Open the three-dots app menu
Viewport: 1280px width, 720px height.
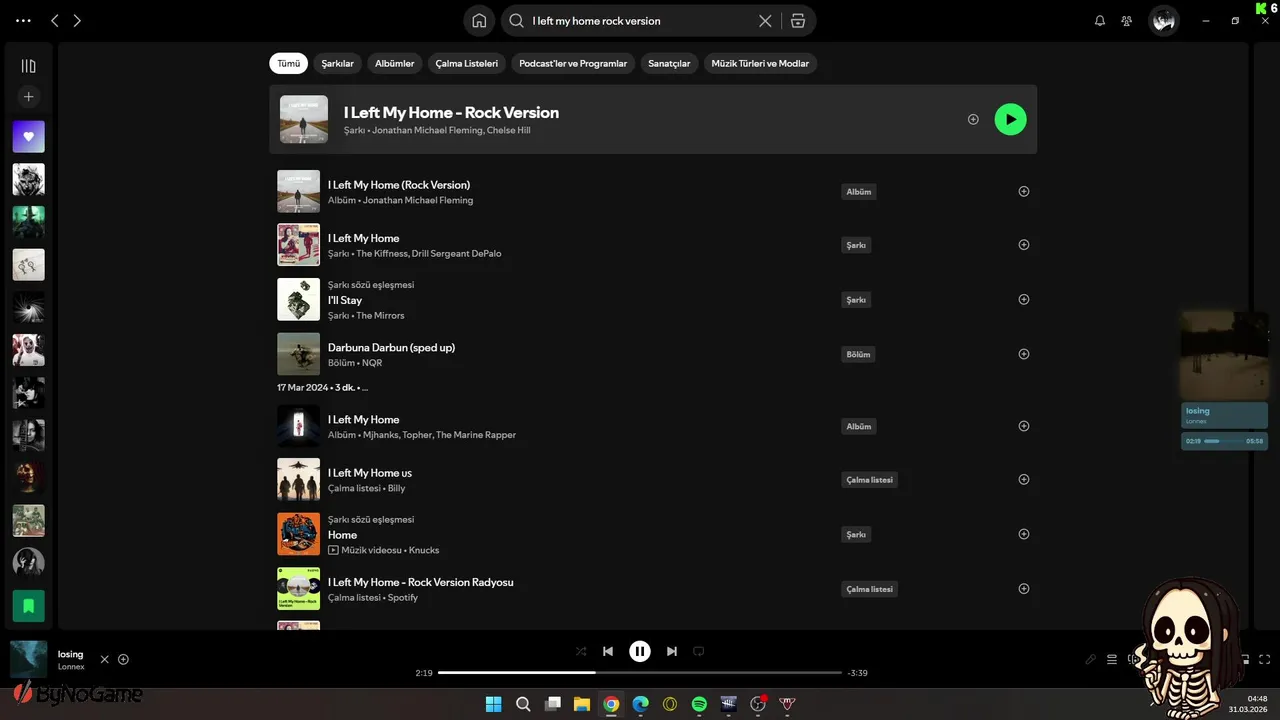click(24, 20)
